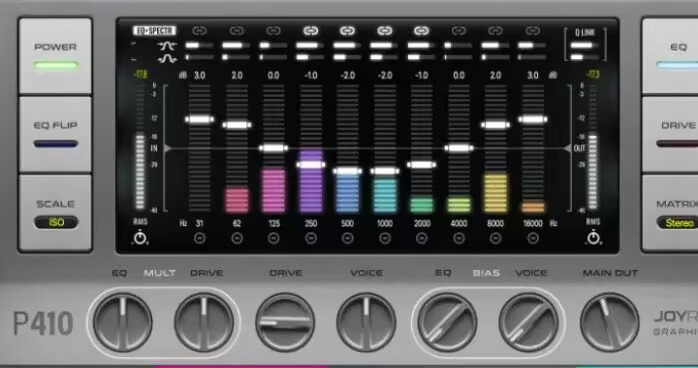Viewport: 698px width, 368px height.
Task: Toggle the link icon above the 4000 Hz band
Action: point(459,31)
